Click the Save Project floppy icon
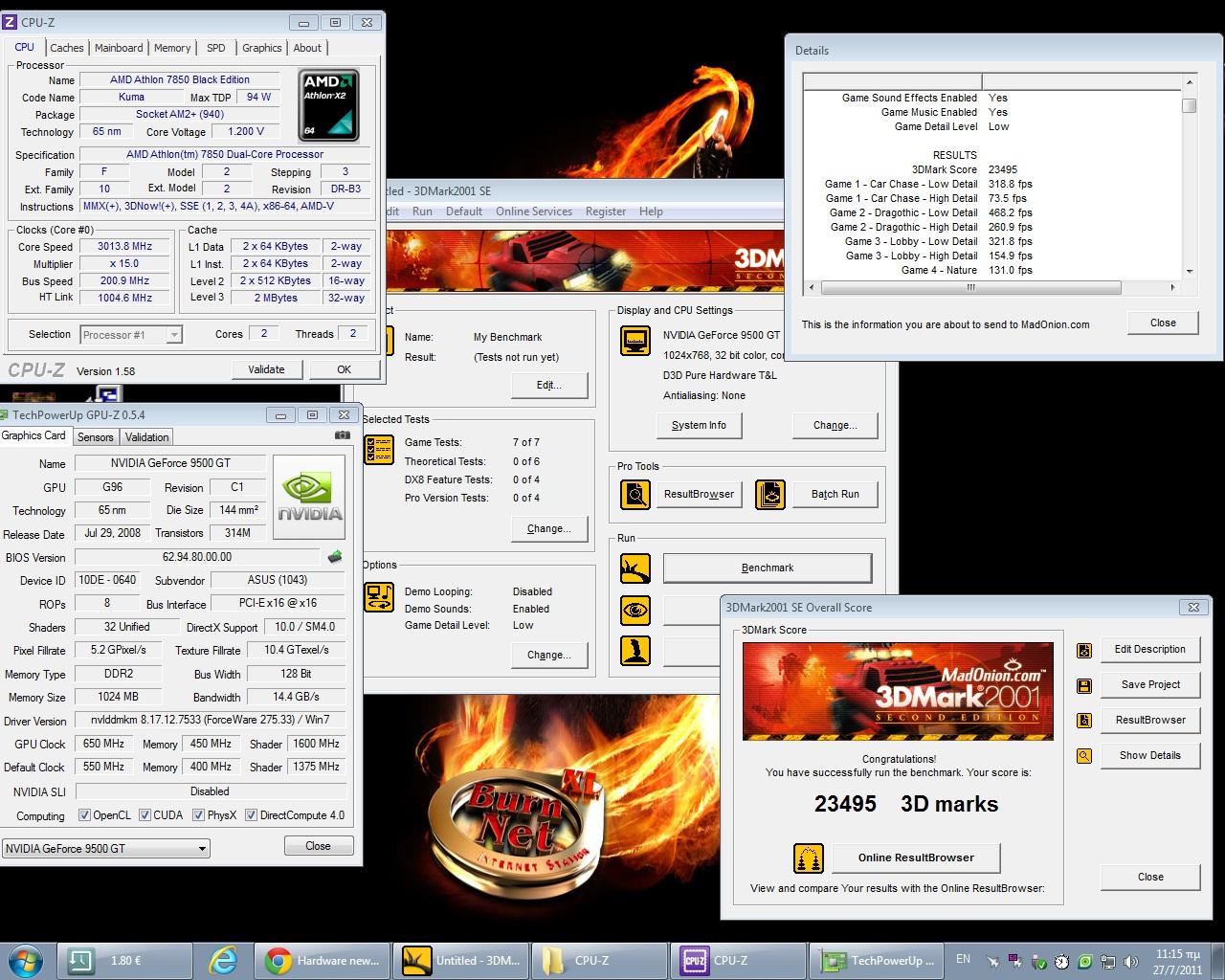1225x980 pixels. tap(1084, 685)
